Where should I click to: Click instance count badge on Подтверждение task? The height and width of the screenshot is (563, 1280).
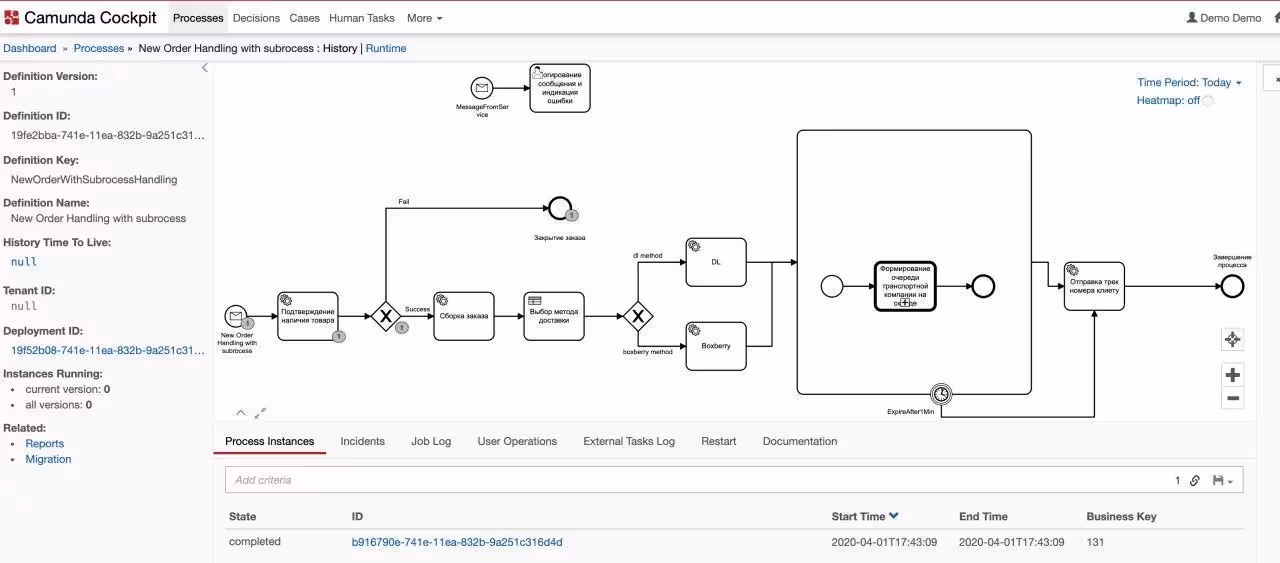(x=339, y=337)
